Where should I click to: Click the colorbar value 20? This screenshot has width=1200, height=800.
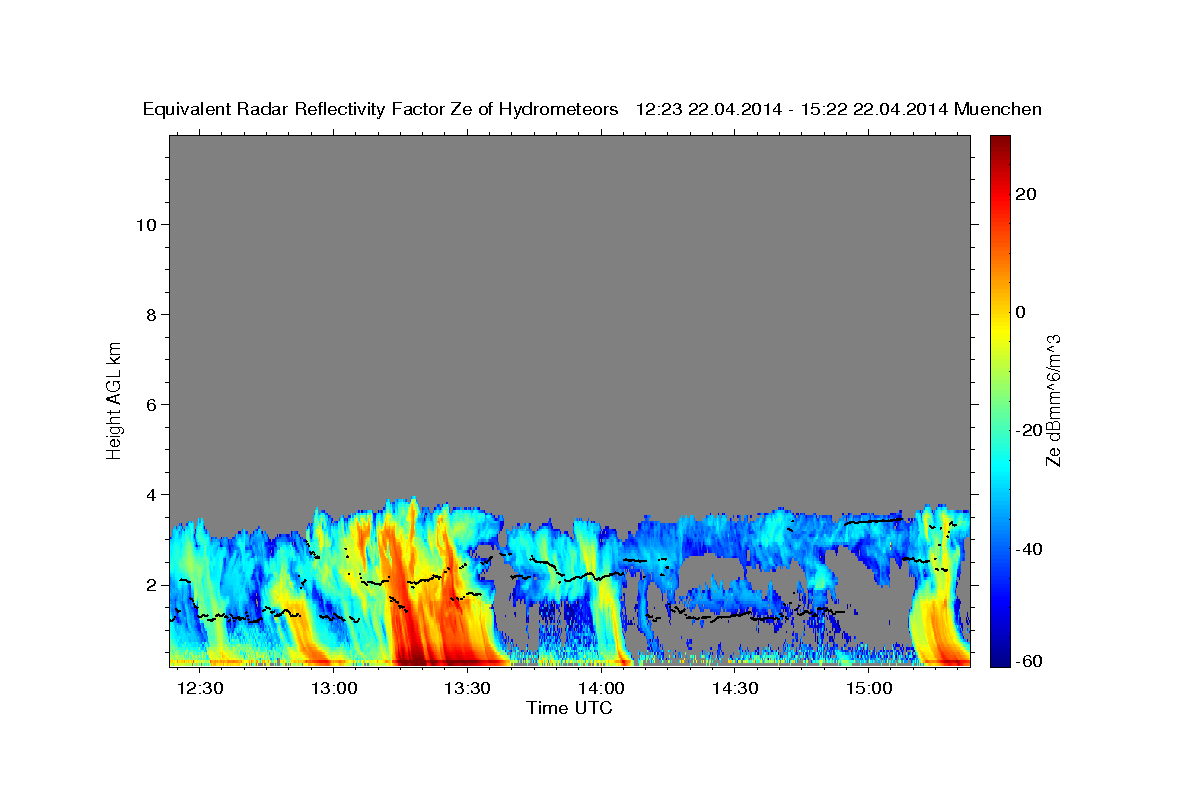pos(1026,194)
